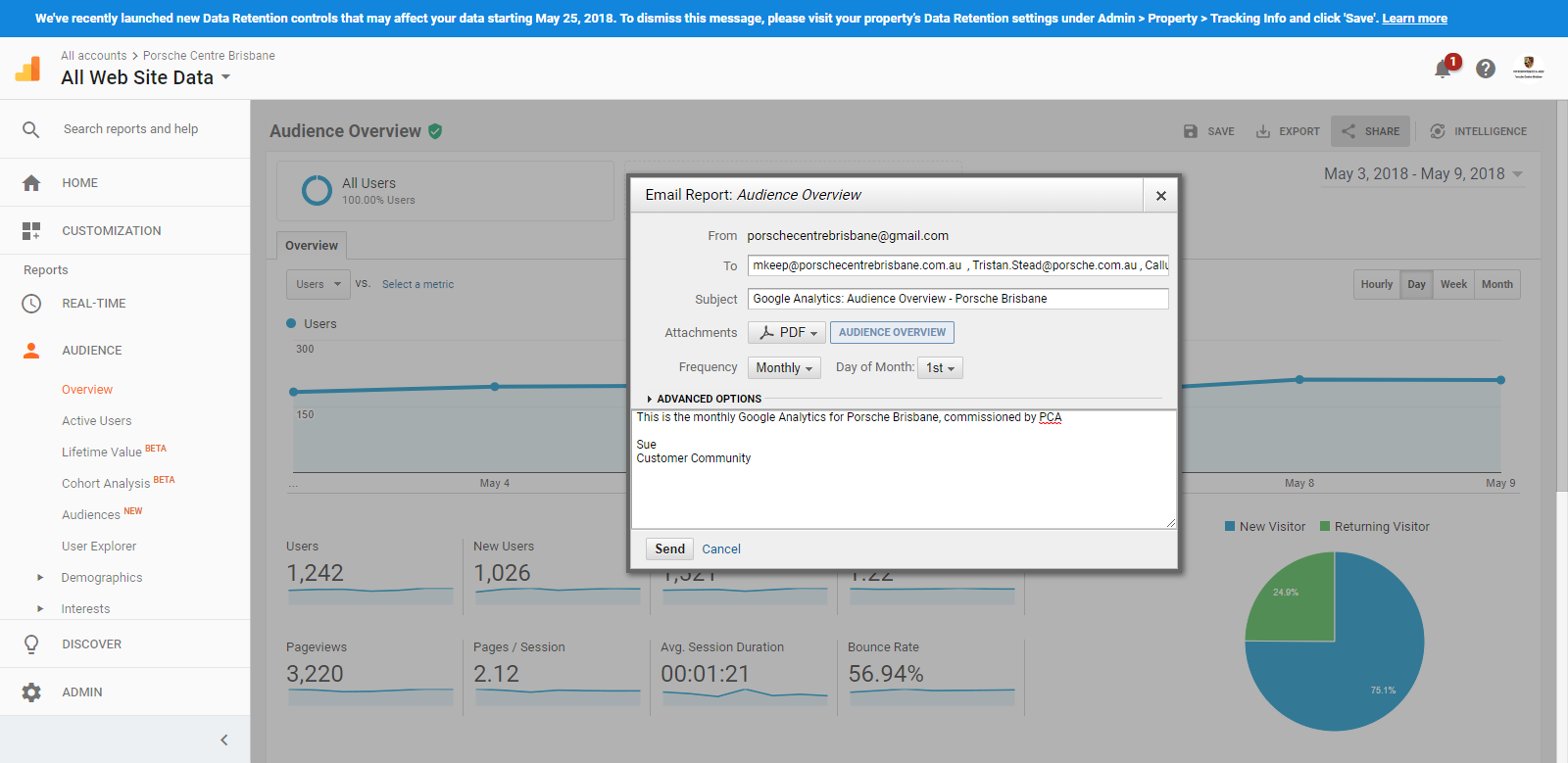Collapse the sidebar with the chevron arrow
The height and width of the screenshot is (763, 1568).
point(224,740)
